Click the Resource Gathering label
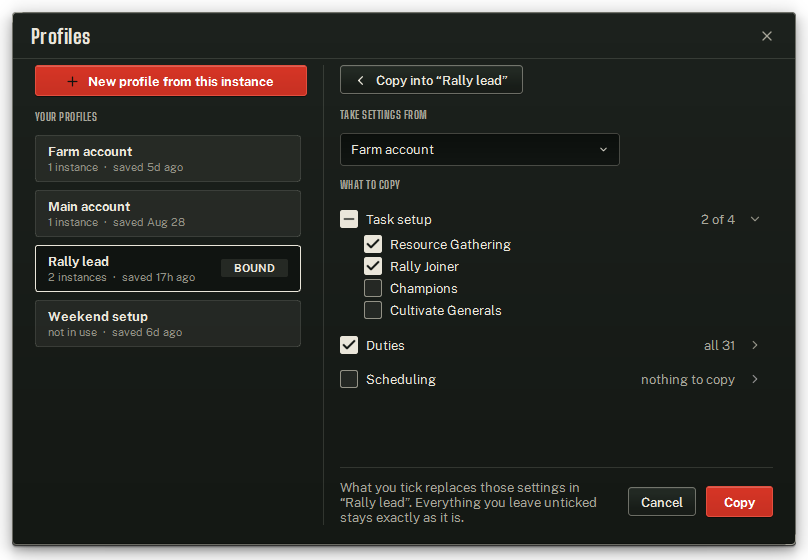Screen dimensions: 808x560 click(x=450, y=245)
